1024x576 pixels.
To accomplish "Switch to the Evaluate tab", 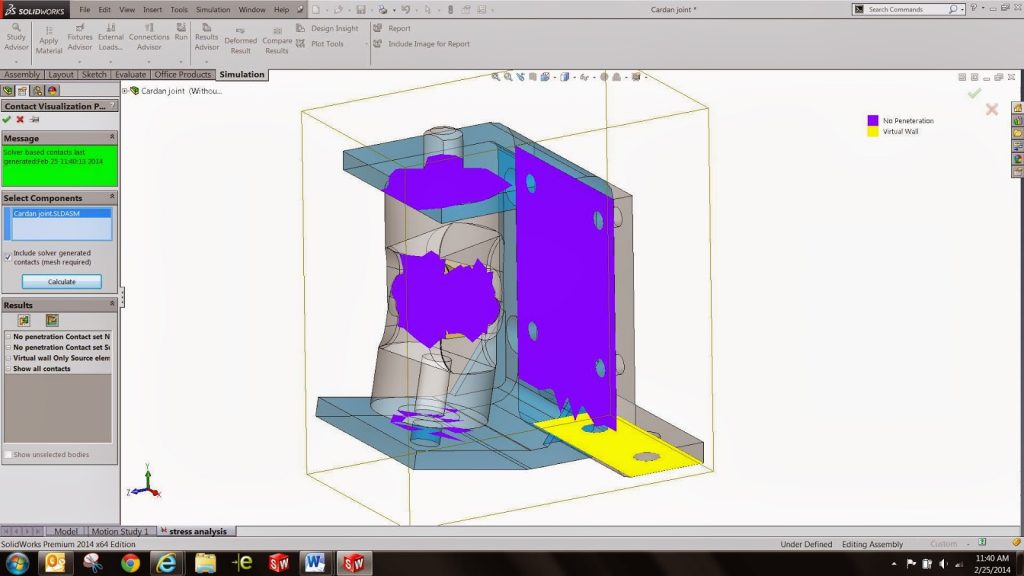I will tap(129, 74).
